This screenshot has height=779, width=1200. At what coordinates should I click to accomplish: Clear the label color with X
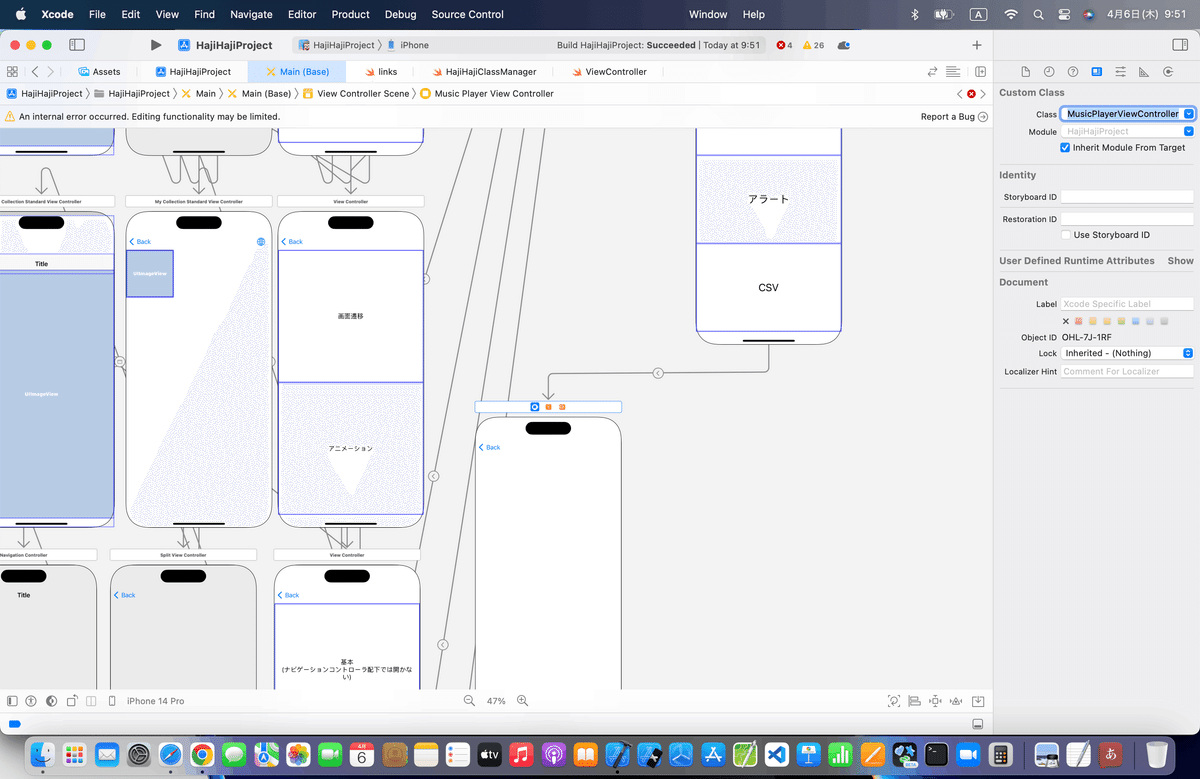[1065, 321]
